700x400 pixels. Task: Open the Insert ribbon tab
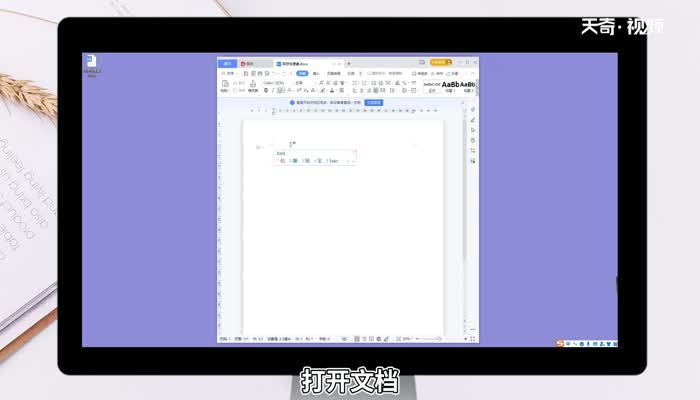point(316,73)
